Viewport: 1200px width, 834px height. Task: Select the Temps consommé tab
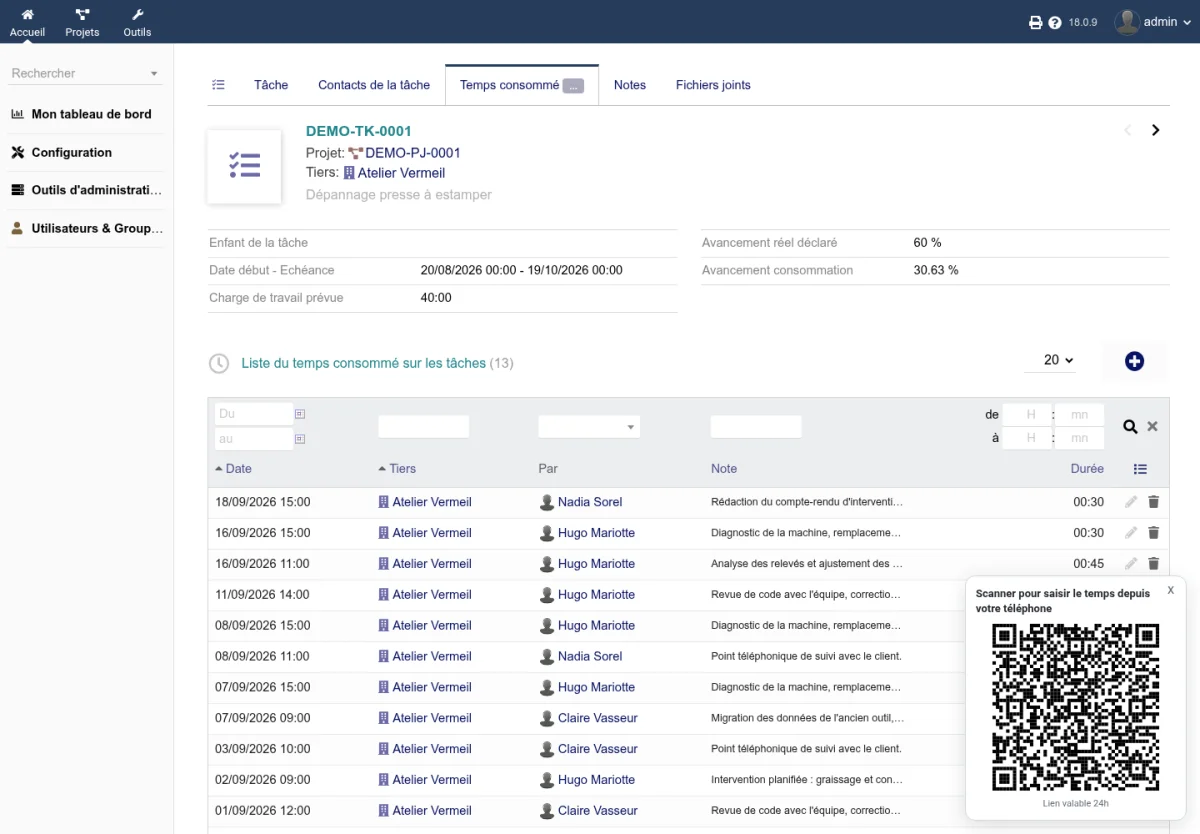click(x=521, y=85)
